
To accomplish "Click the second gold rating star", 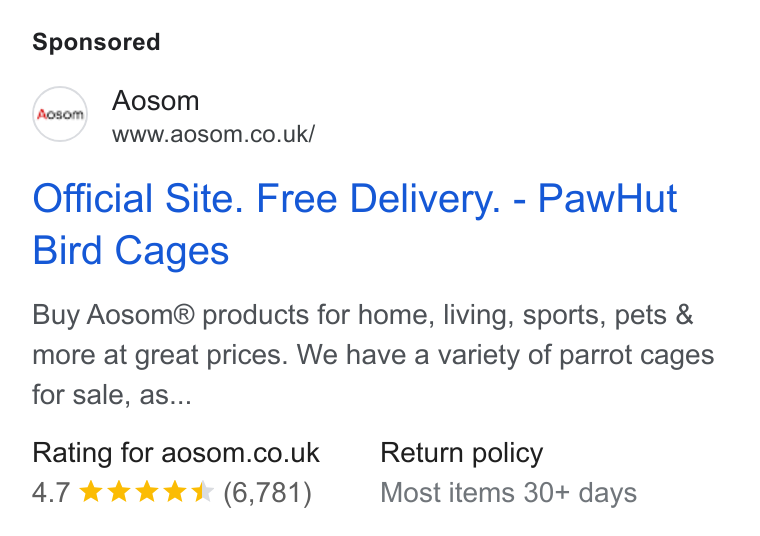I will tap(119, 491).
